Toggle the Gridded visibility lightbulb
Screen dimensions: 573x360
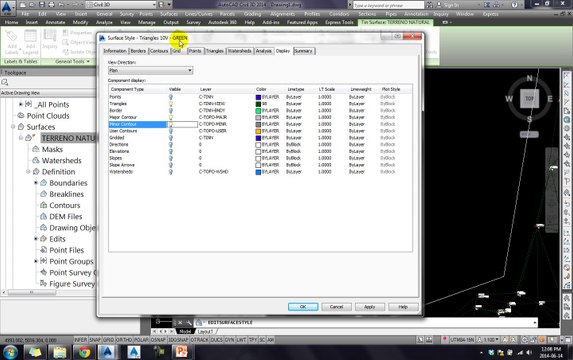(x=170, y=138)
